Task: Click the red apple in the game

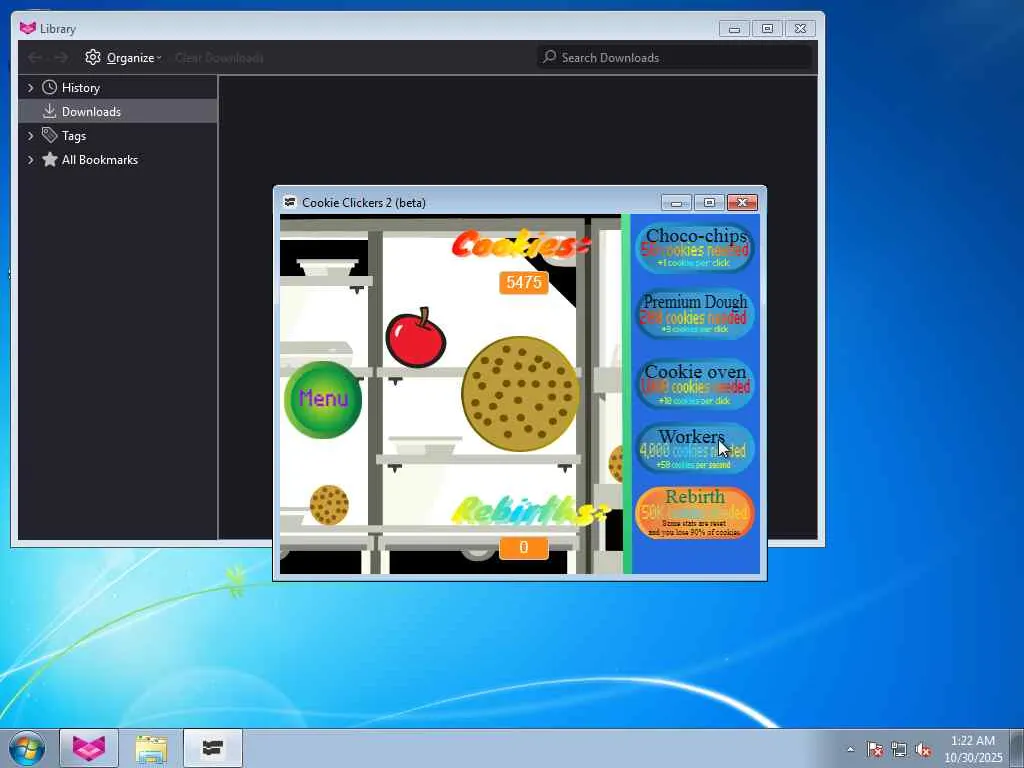Action: click(416, 338)
